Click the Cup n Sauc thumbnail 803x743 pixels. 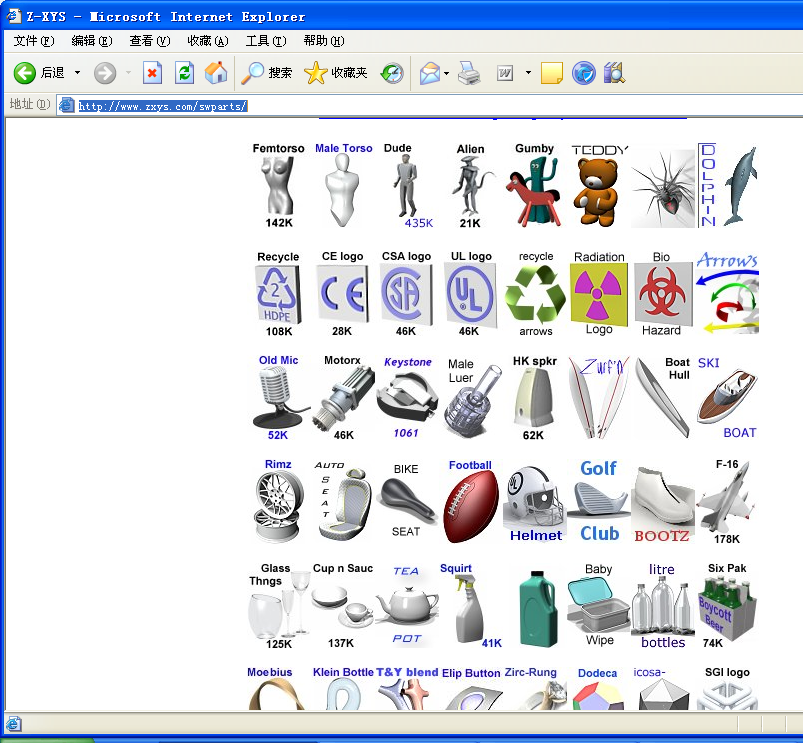pyautogui.click(x=342, y=606)
